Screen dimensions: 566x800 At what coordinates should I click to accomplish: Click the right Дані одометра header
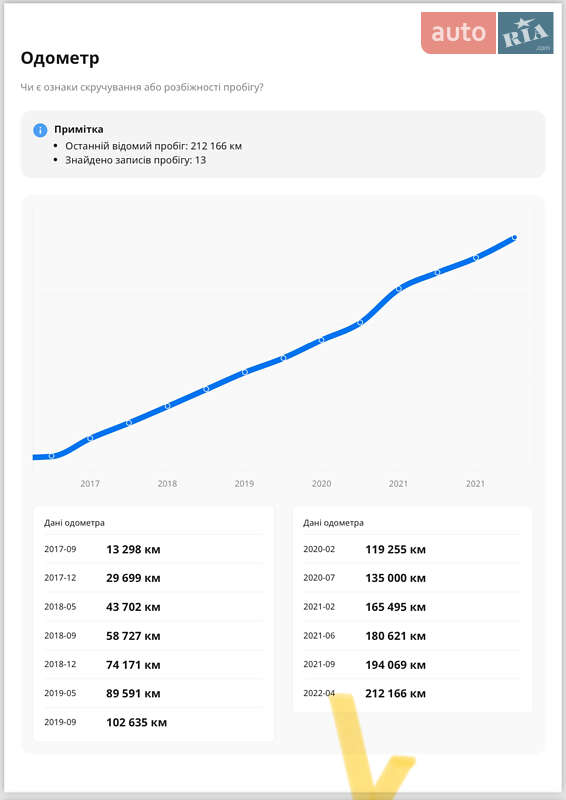[x=333, y=522]
